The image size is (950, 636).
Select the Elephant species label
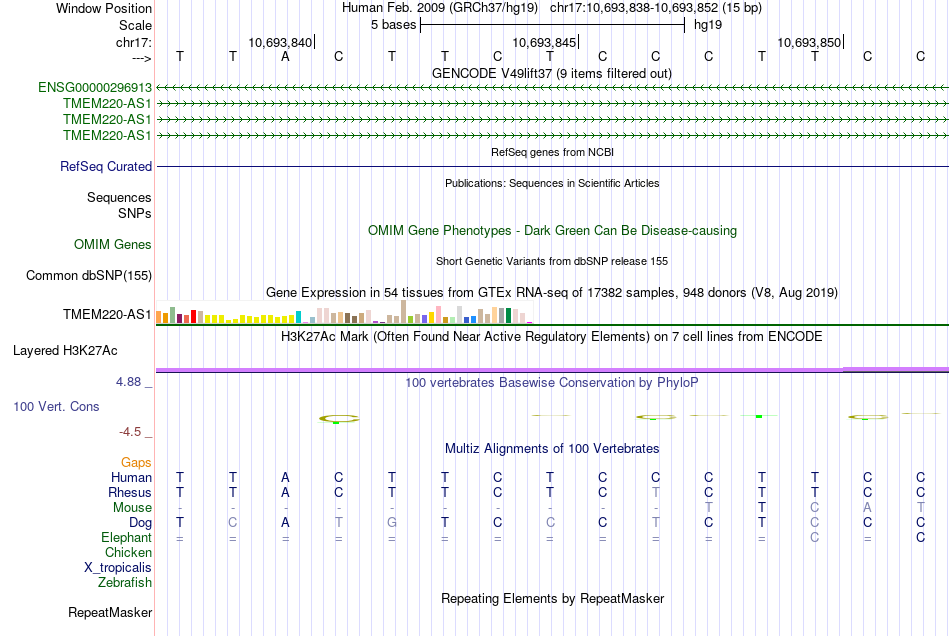pos(126,538)
